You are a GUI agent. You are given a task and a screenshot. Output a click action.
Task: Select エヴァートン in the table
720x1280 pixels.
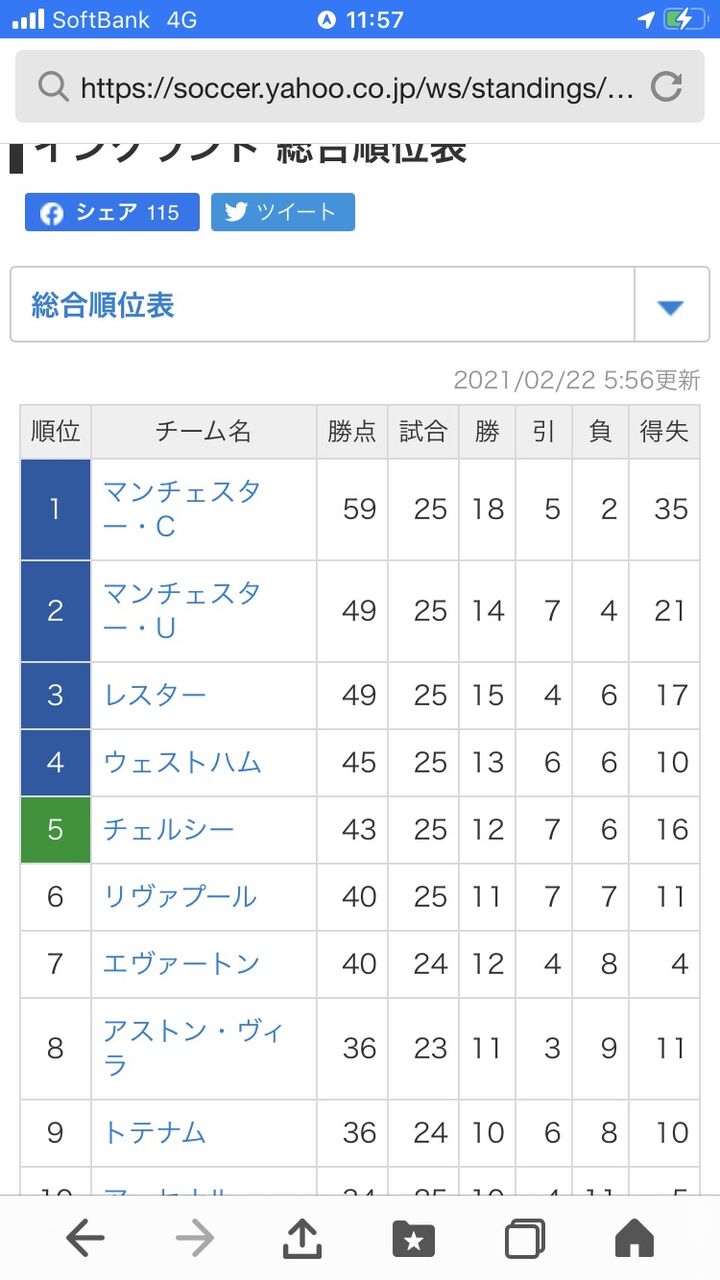click(182, 964)
